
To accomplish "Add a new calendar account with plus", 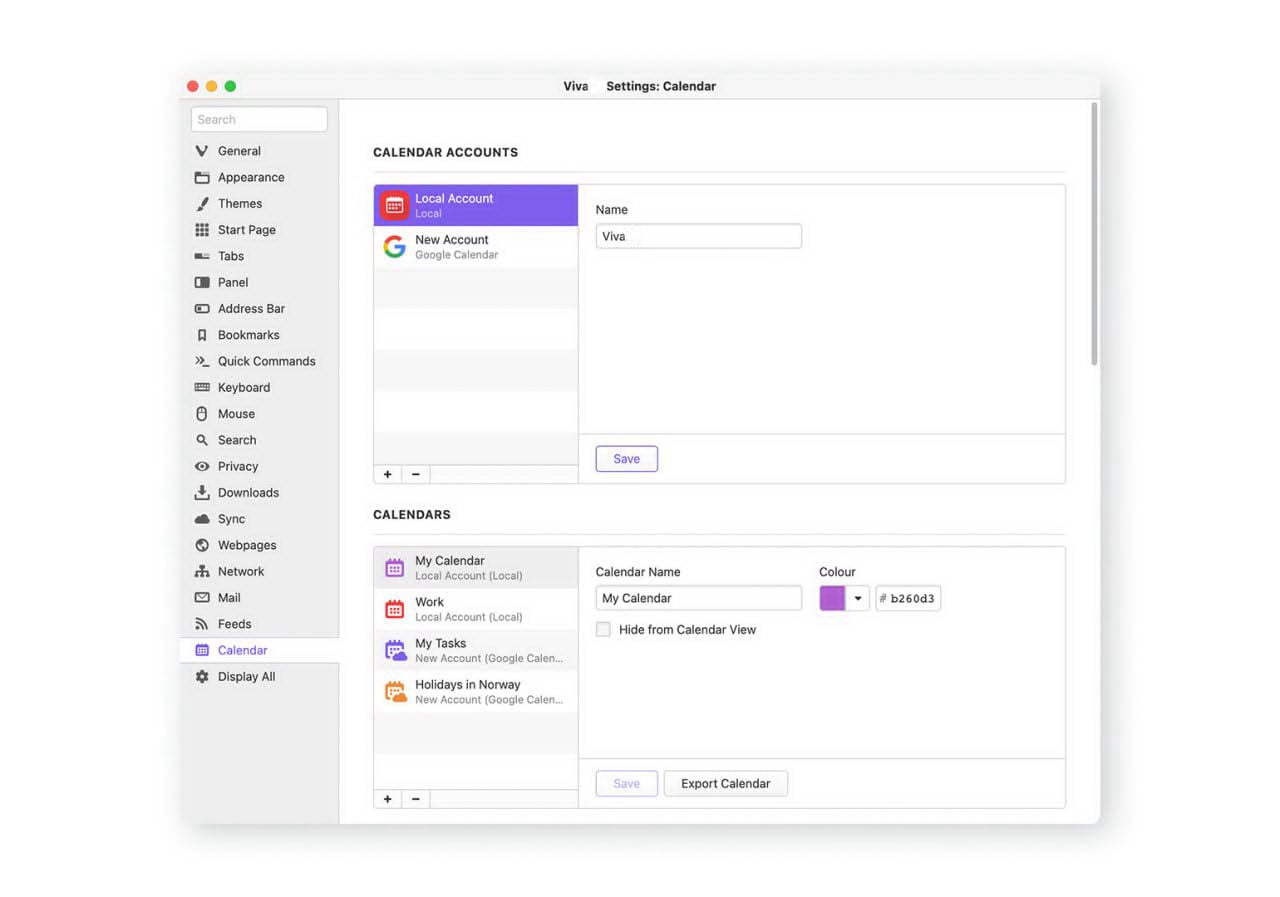I will click(388, 474).
